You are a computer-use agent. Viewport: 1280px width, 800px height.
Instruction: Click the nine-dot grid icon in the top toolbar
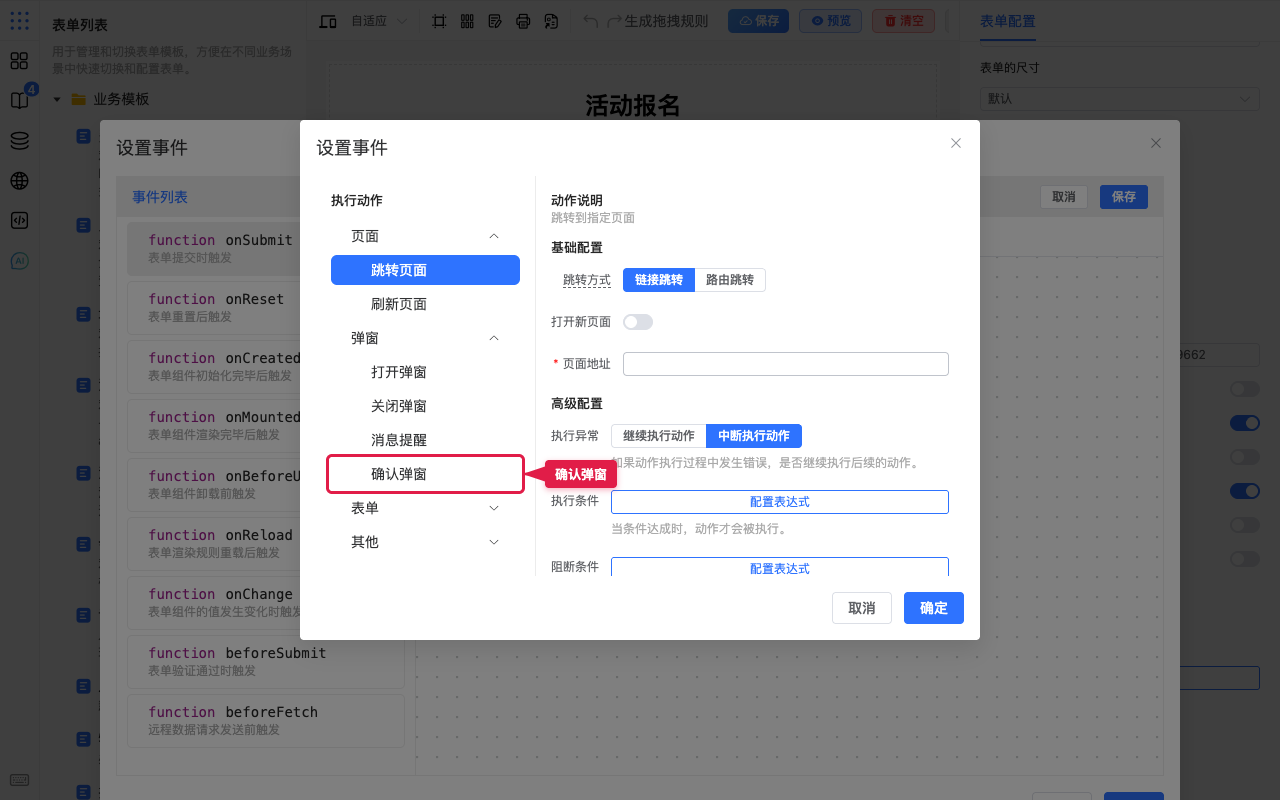click(x=467, y=21)
